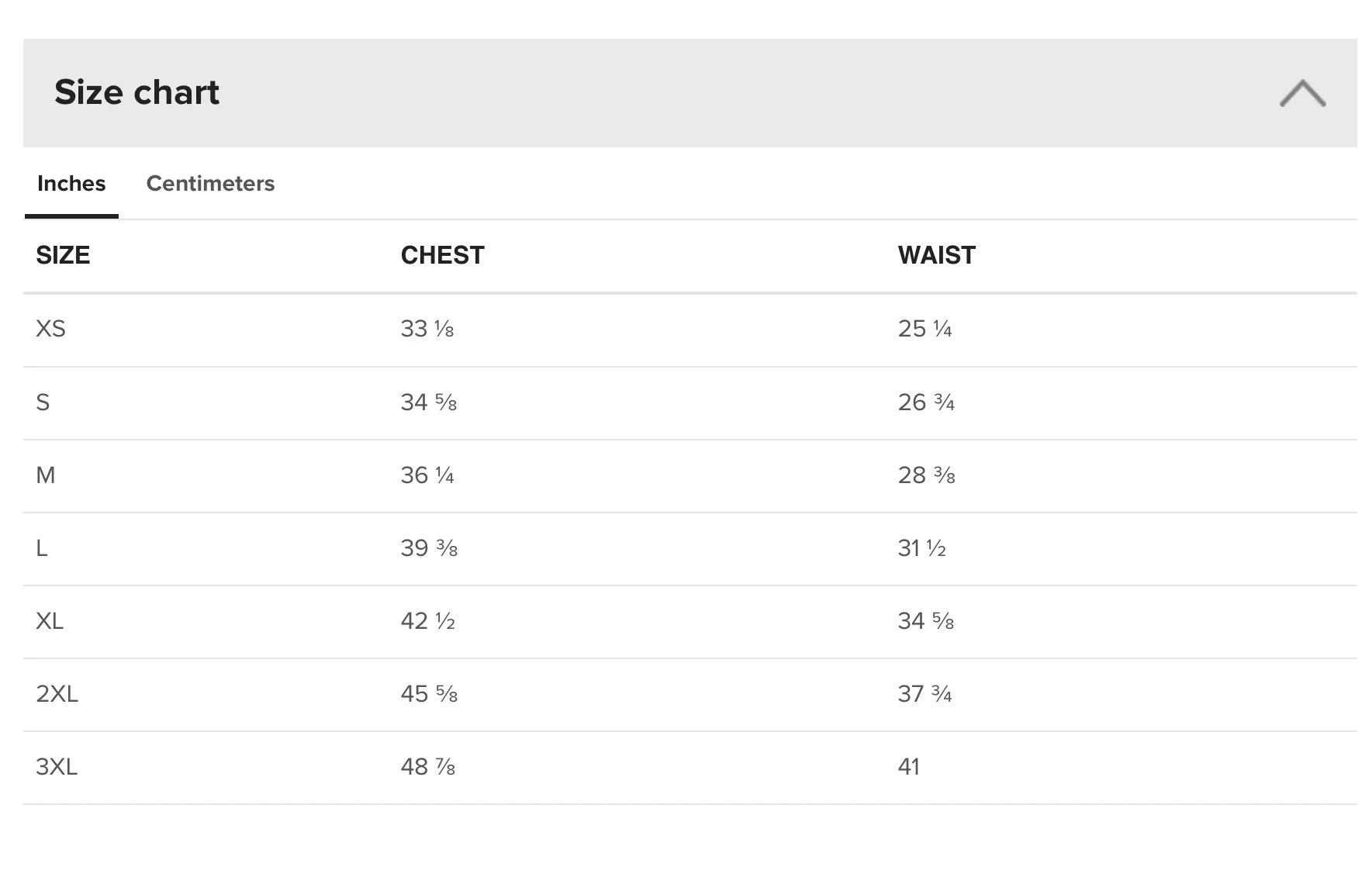Select the L size row label

tap(42, 548)
